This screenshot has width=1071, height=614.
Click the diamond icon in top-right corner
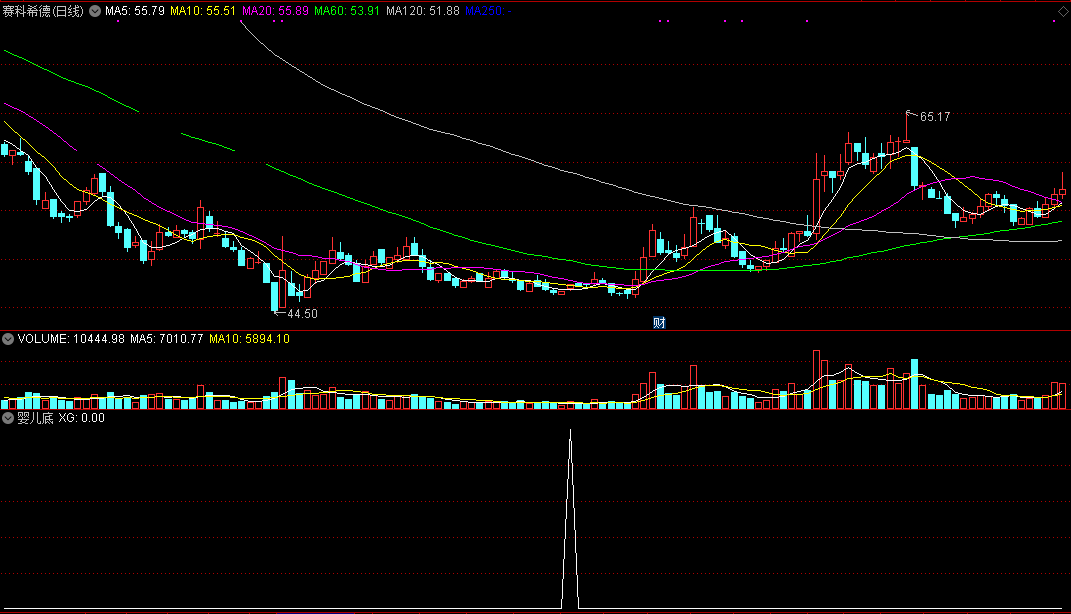point(1063,12)
